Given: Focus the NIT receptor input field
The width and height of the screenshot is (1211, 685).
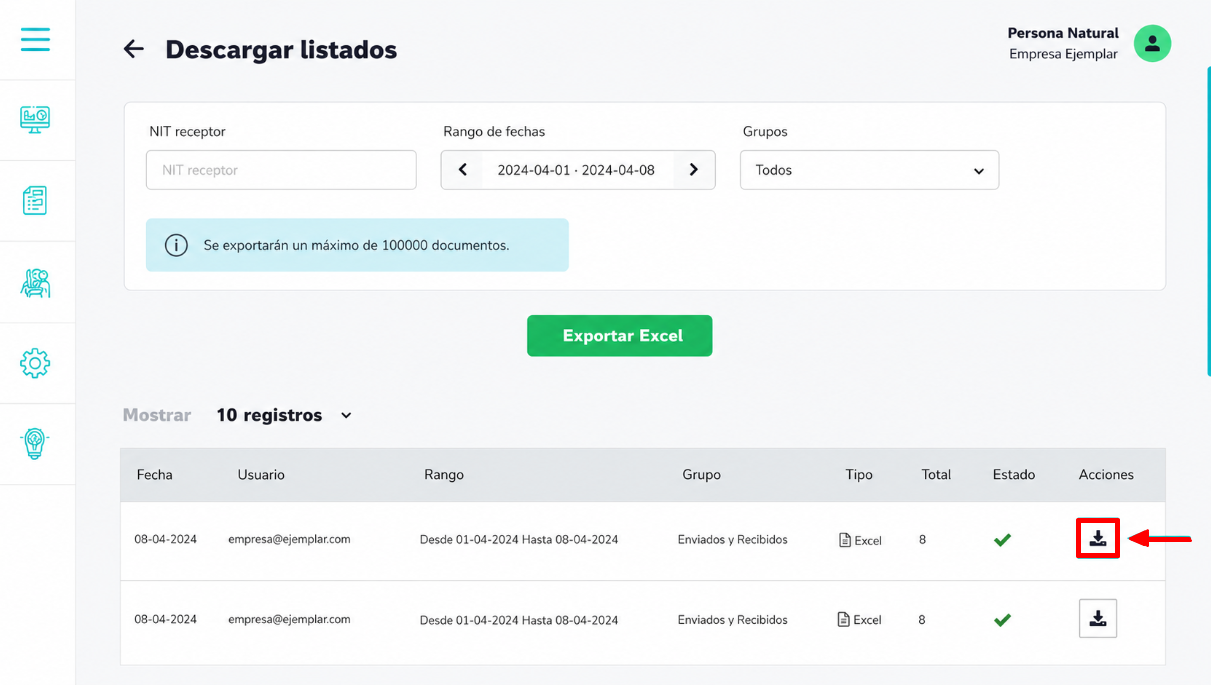Looking at the screenshot, I should 281,170.
